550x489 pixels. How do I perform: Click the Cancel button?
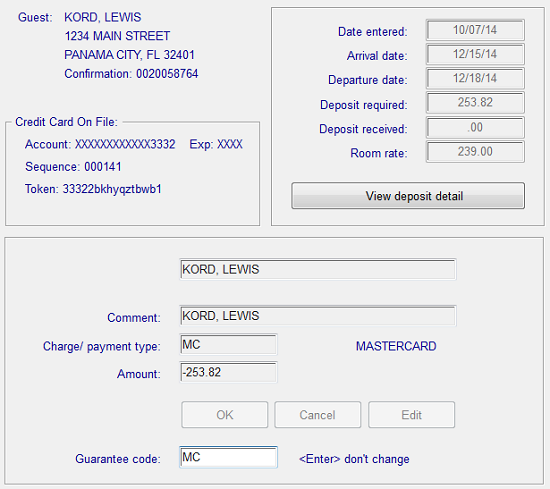pyautogui.click(x=317, y=415)
